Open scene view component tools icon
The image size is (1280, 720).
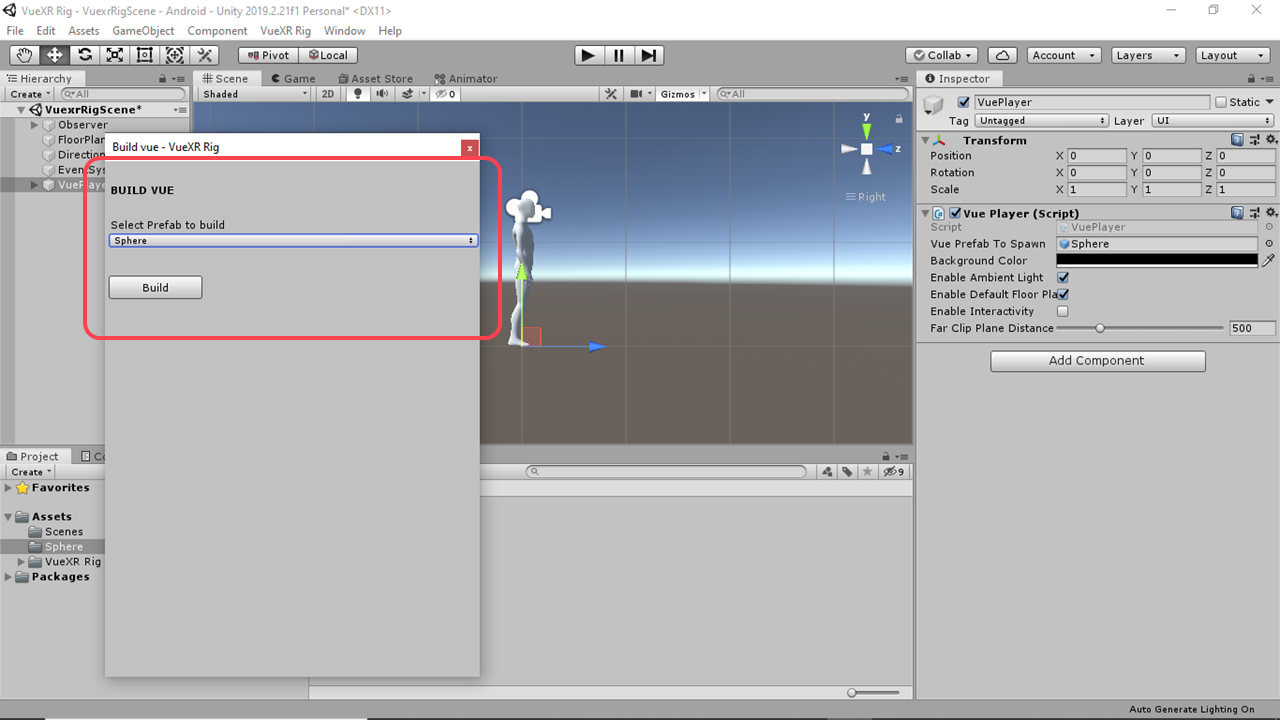(x=612, y=94)
